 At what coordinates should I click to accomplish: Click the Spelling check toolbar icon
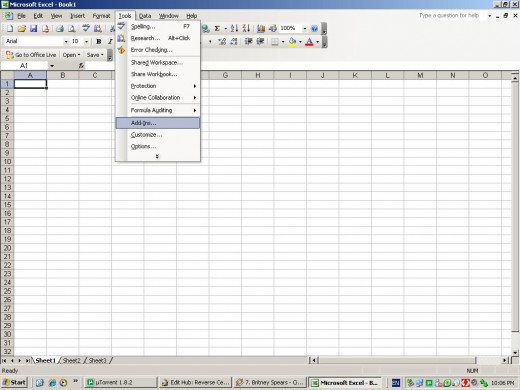tap(86, 29)
